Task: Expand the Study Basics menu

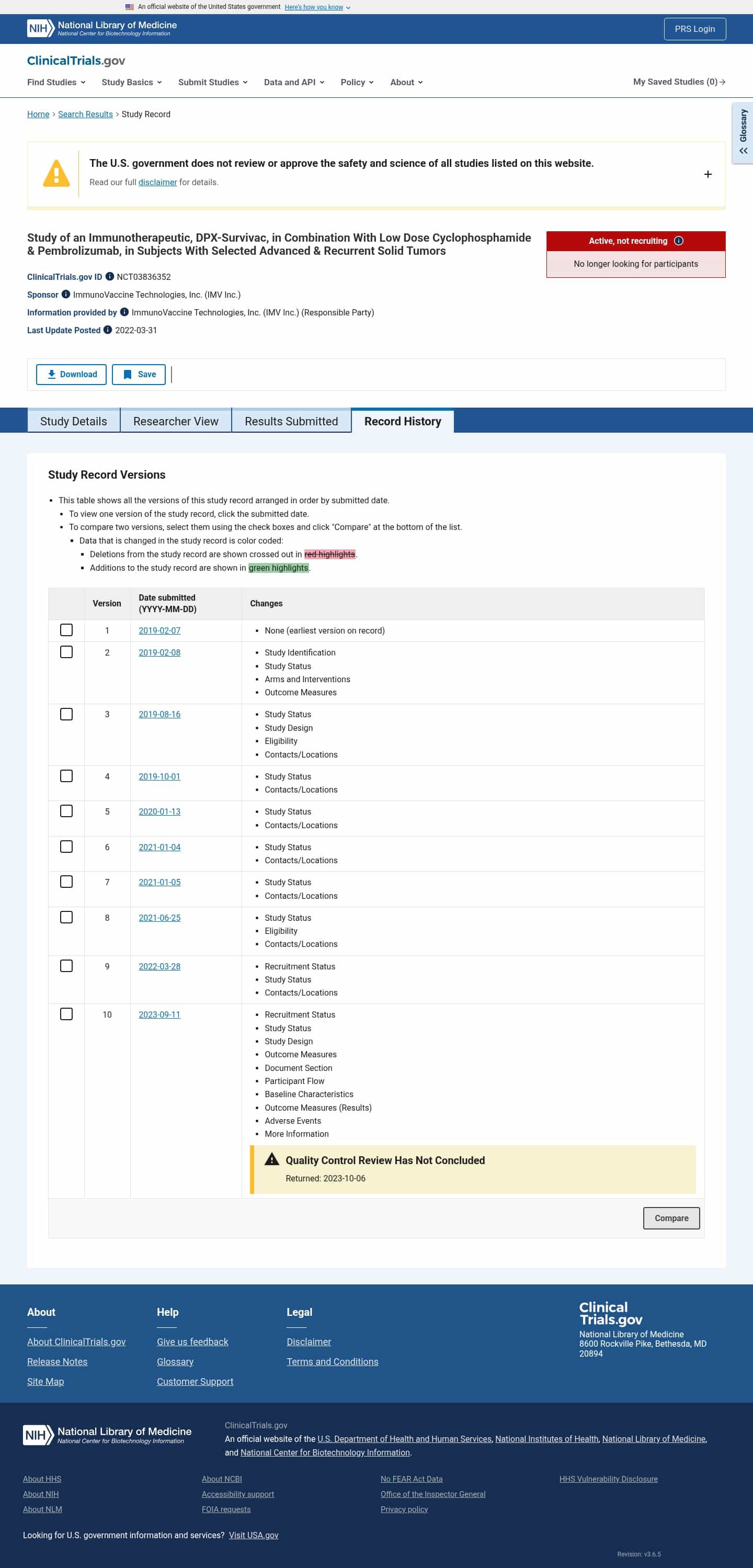Action: [131, 82]
